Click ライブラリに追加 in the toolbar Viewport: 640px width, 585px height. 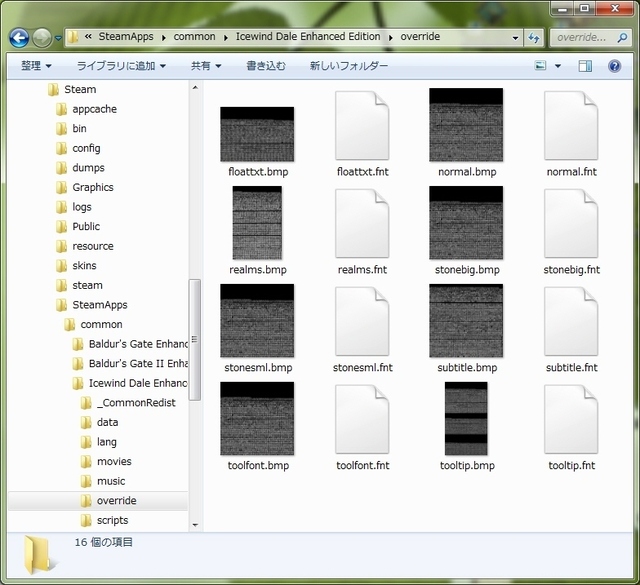click(121, 66)
